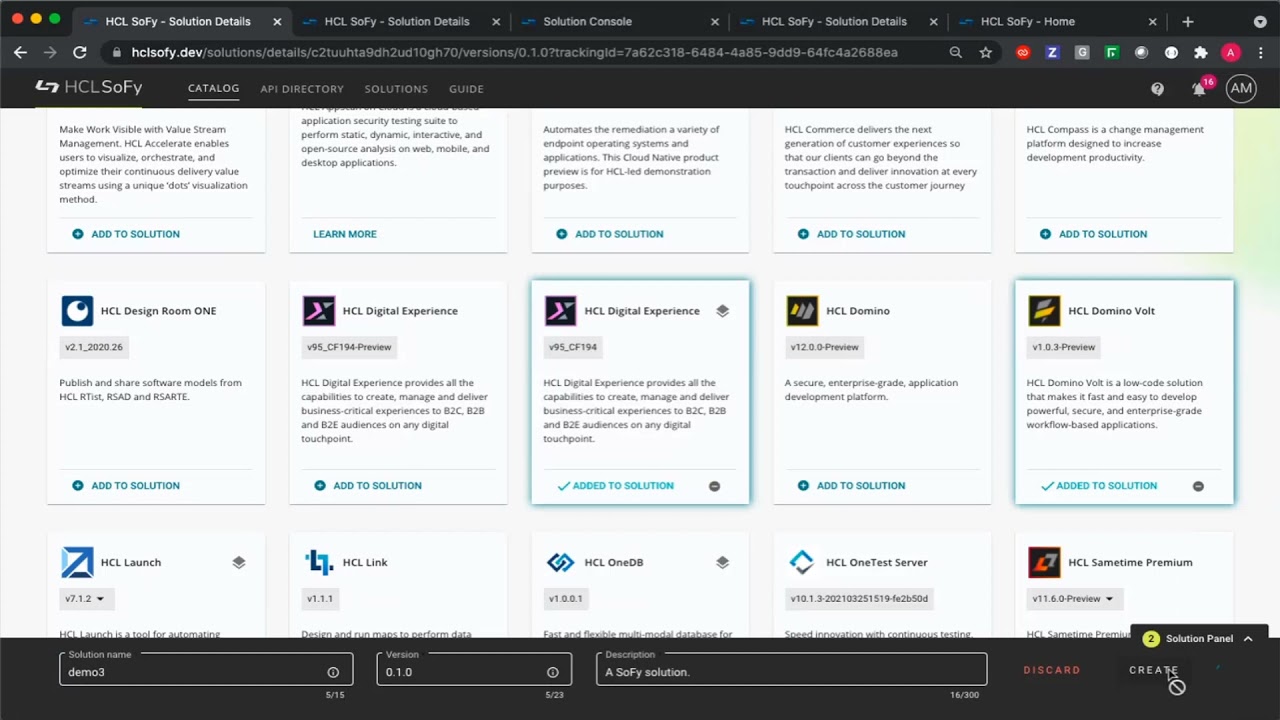Image resolution: width=1280 pixels, height=720 pixels.
Task: Click the browser back arrow
Action: pyautogui.click(x=20, y=52)
